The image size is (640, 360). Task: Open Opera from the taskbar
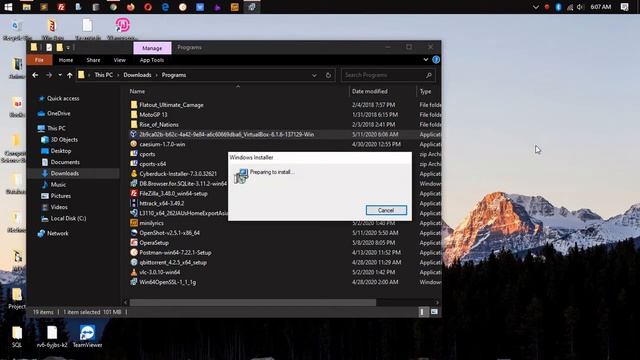[148, 7]
